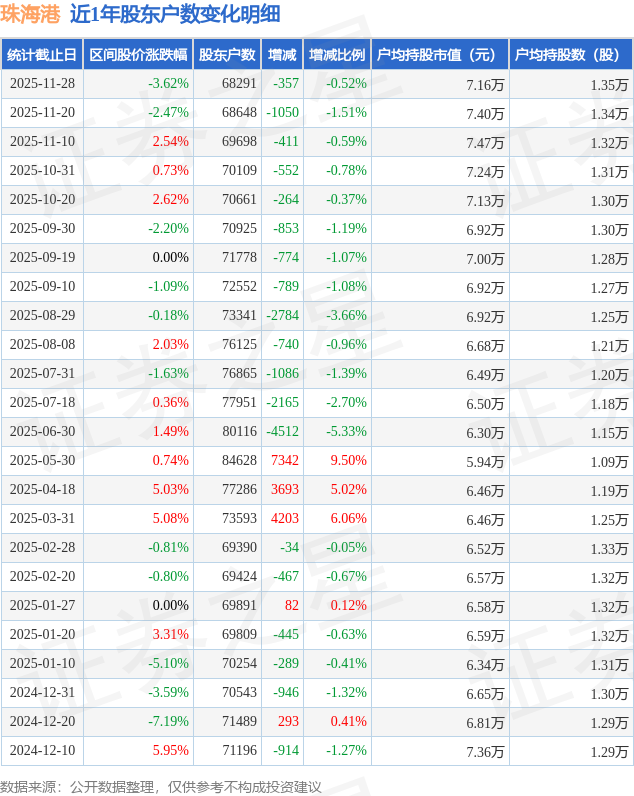Click the 2025-06-30 date cell
This screenshot has width=634, height=796.
42,432
